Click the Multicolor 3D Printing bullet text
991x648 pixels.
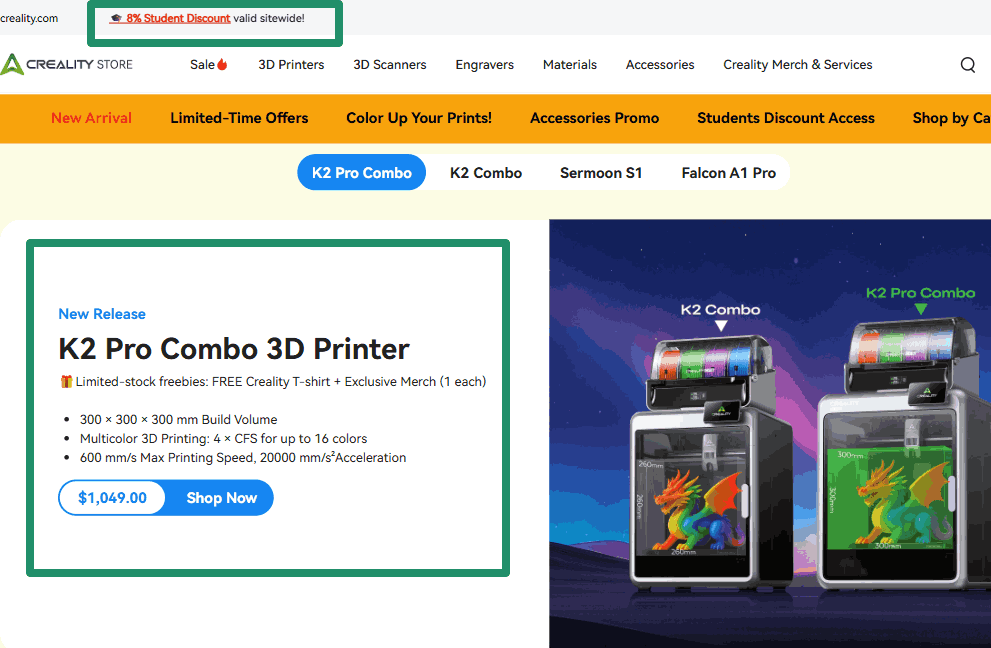[223, 439]
